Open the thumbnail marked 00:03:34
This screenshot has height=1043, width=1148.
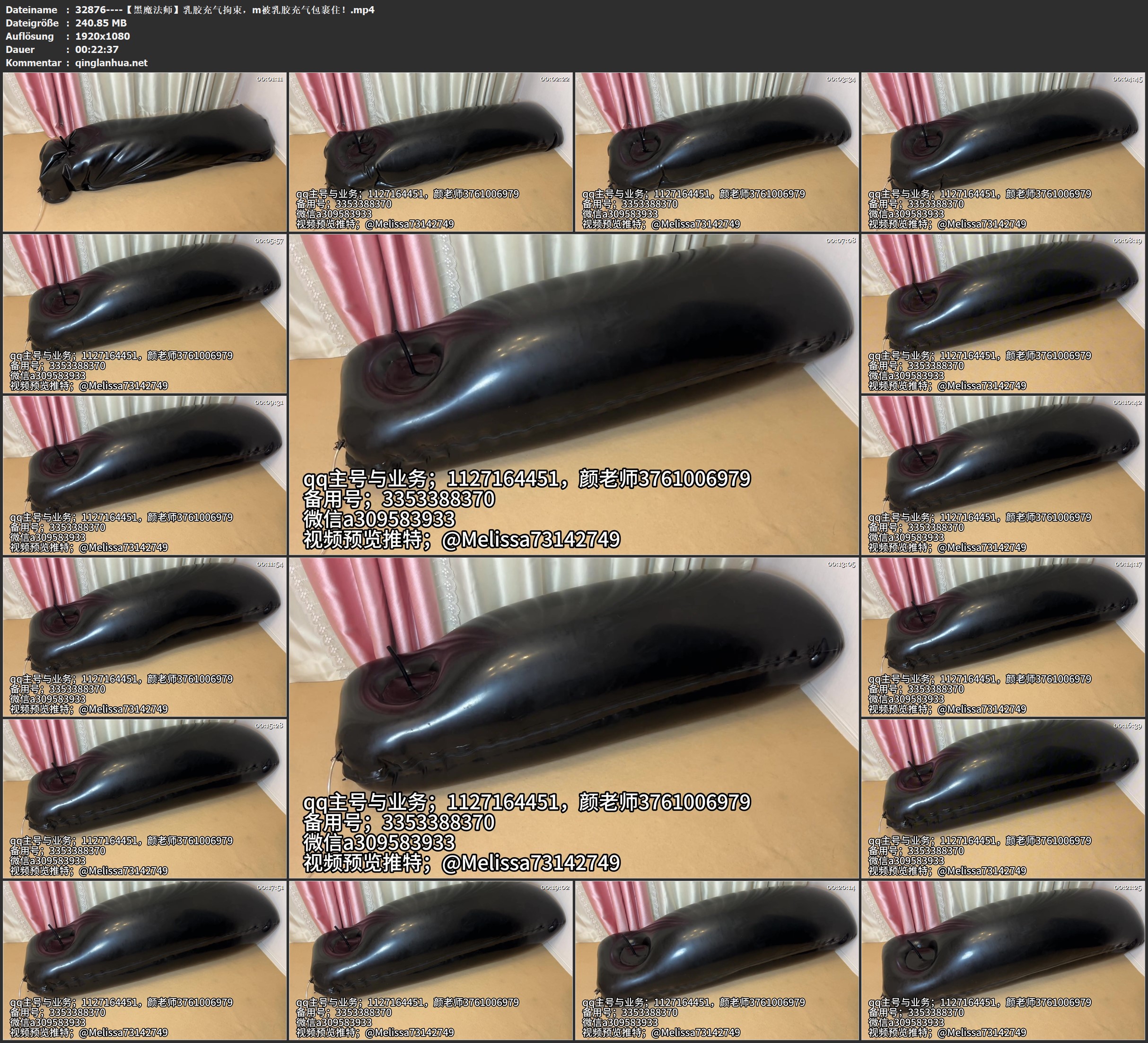pyautogui.click(x=717, y=152)
